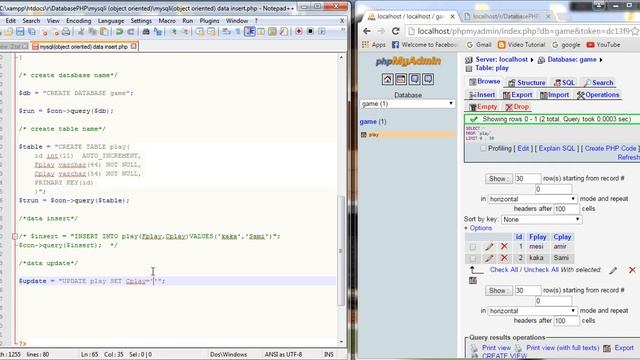Click edit pencil for row kaka

(489, 258)
